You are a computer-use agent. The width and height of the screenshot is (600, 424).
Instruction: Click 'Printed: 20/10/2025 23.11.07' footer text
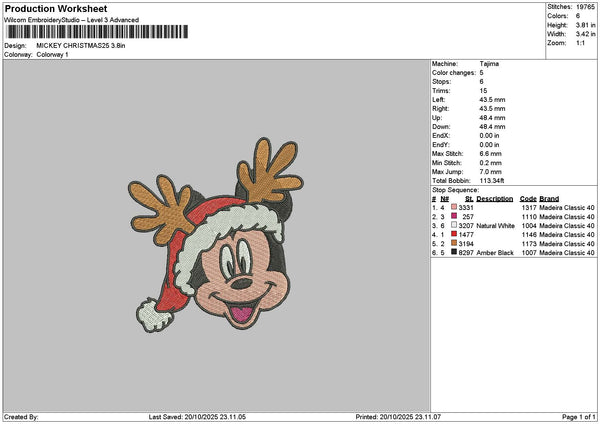click(398, 417)
